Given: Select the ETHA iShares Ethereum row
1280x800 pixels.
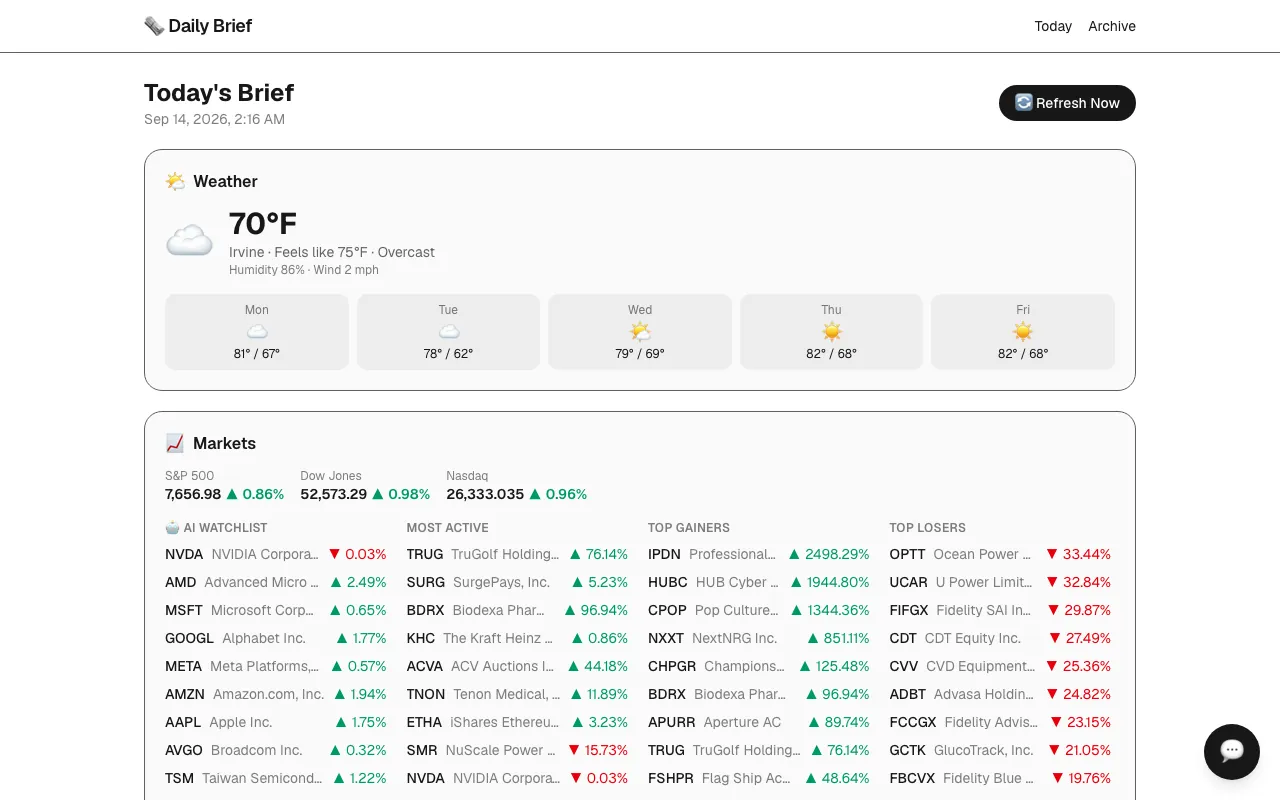Looking at the screenshot, I should [517, 722].
